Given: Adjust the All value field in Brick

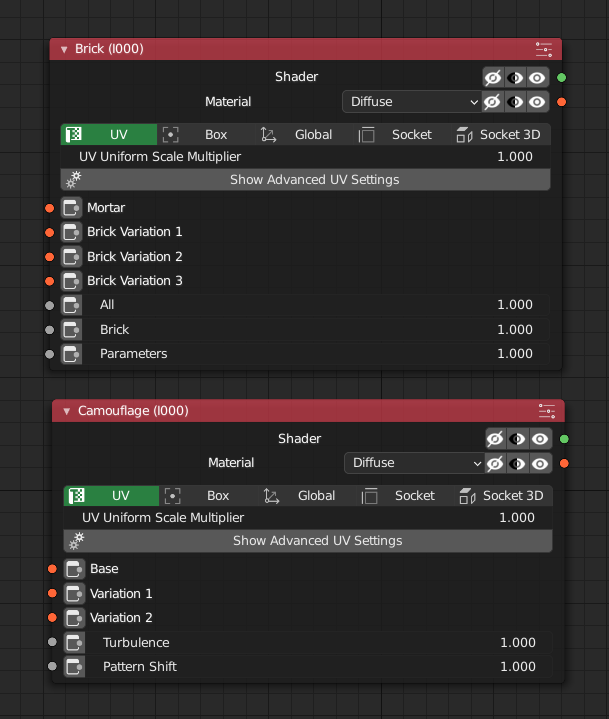Looking at the screenshot, I should 317,305.
